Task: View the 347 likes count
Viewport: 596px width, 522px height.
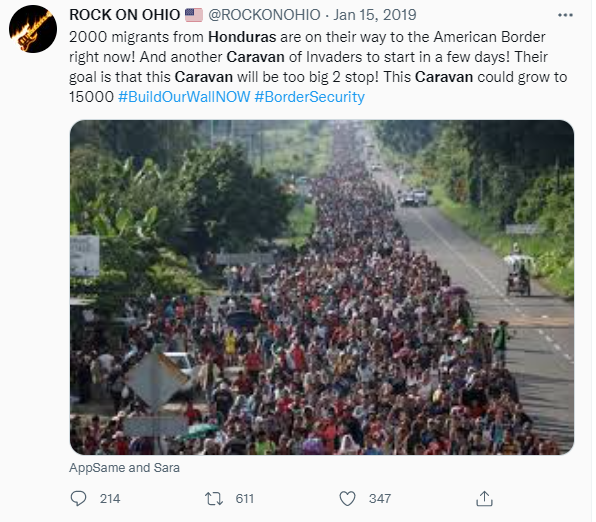Action: tap(380, 498)
